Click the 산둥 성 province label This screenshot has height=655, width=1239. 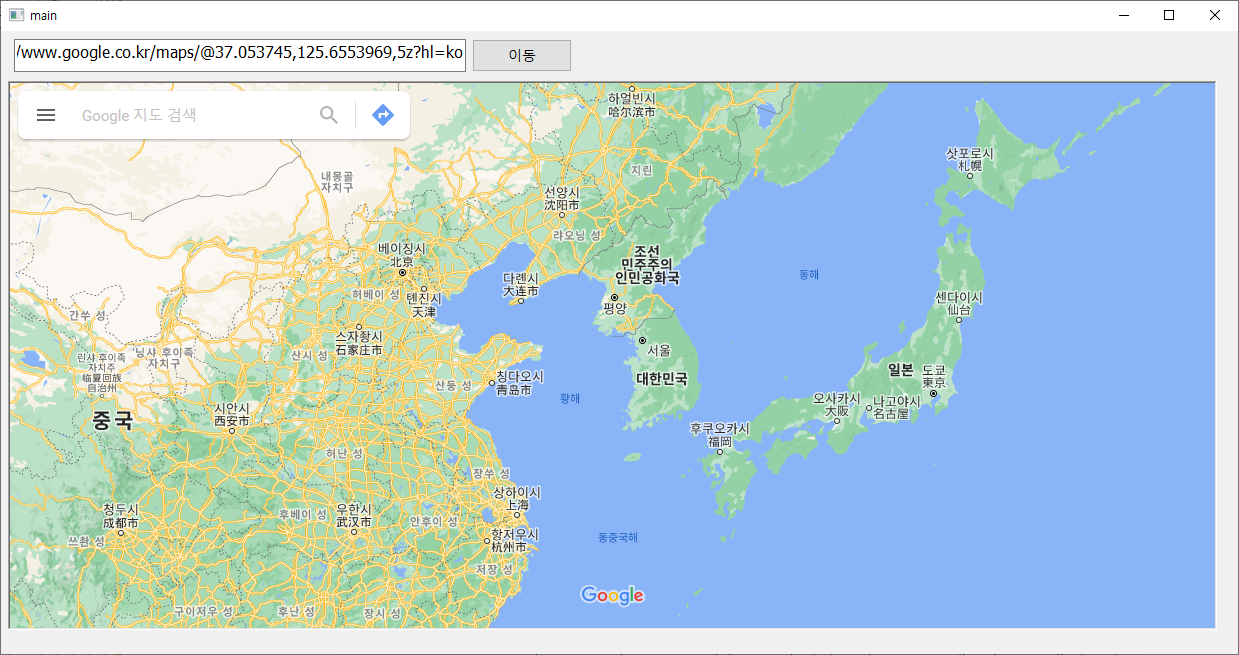(452, 386)
